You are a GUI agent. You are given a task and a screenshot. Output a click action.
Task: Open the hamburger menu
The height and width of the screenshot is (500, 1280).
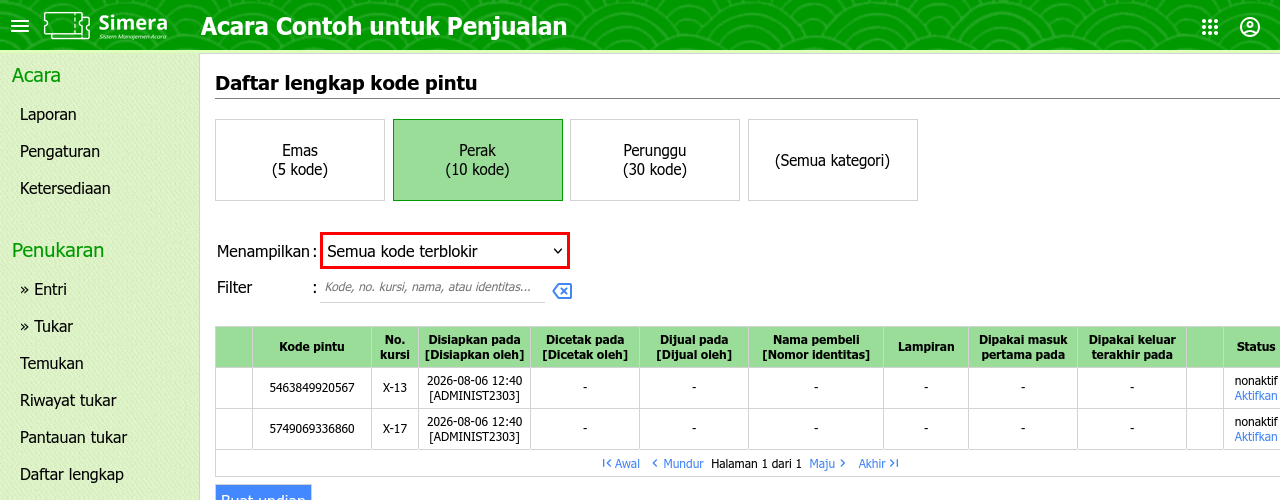pos(20,27)
